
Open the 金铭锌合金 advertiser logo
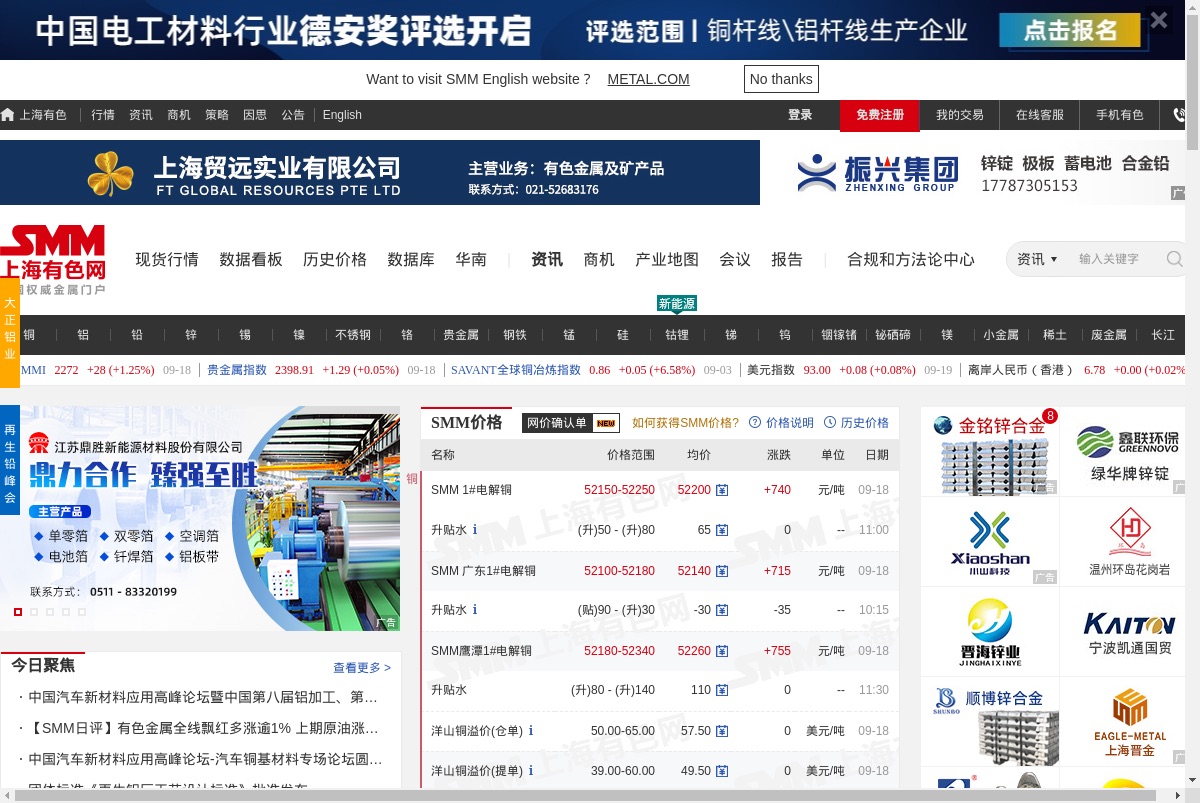click(x=990, y=452)
